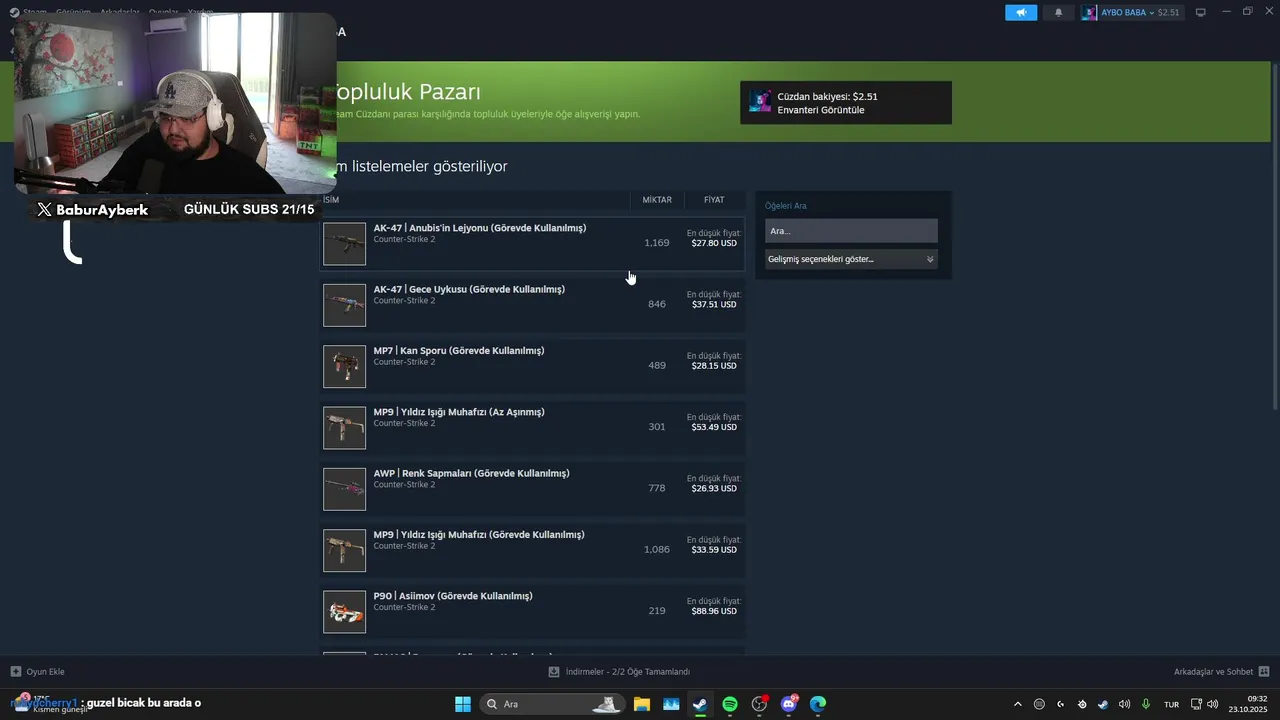Click the Steam taskbar icon
1280x720 pixels.
click(x=700, y=704)
